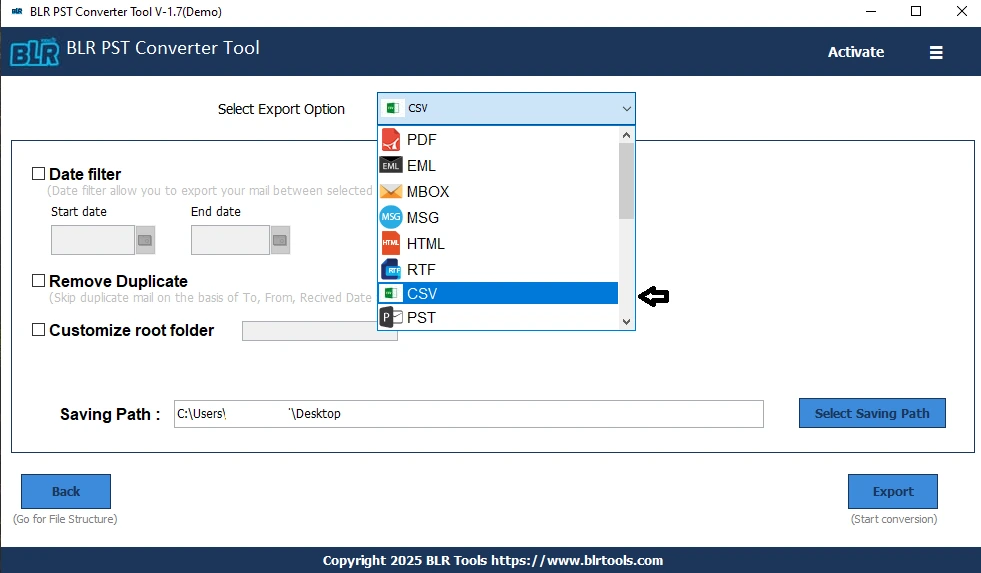Screen dimensions: 981x573
Task: Click CSV icon in the combo box
Action: pyautogui.click(x=393, y=108)
